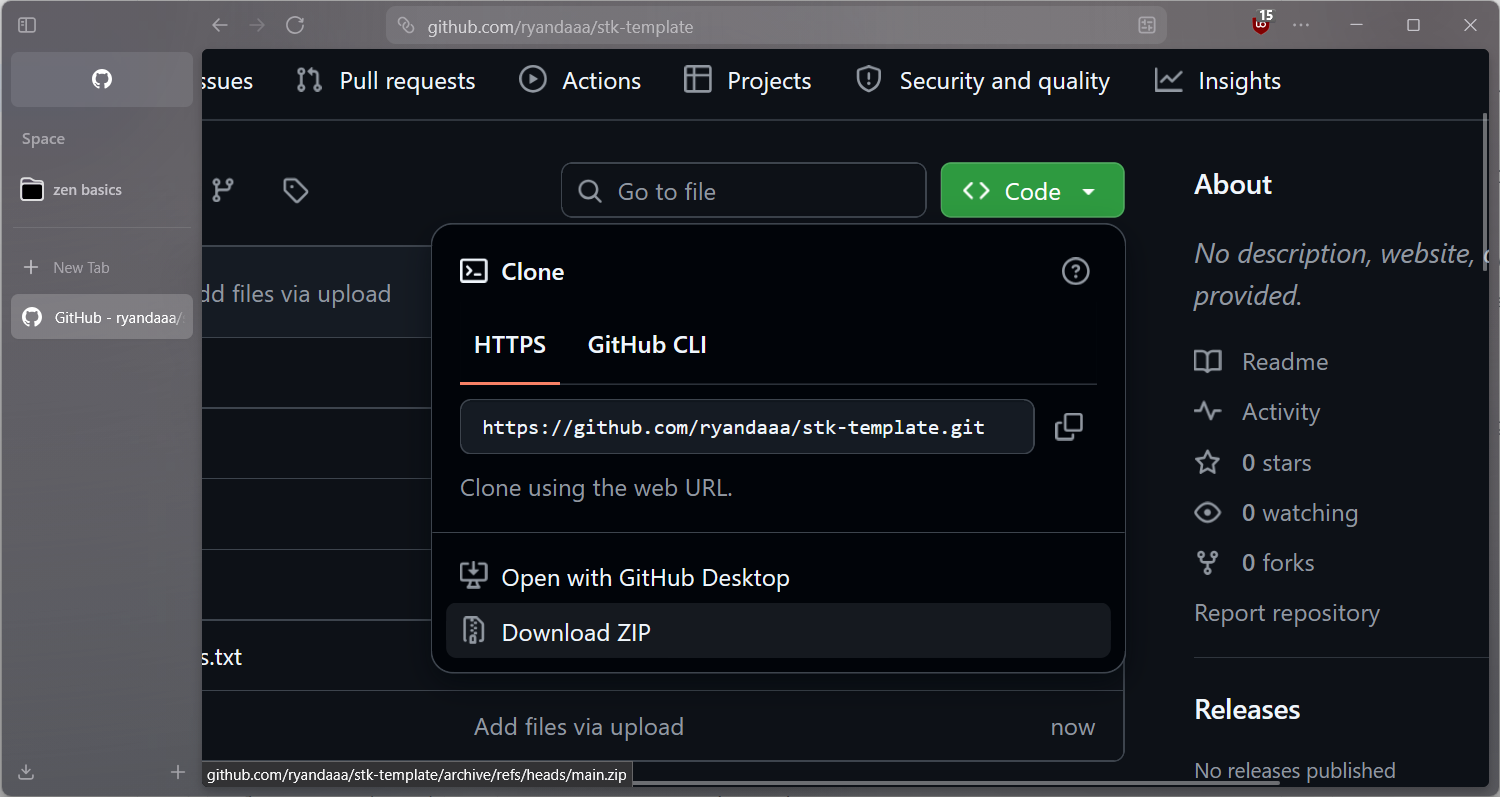Click the link icon in the address bar

[405, 26]
